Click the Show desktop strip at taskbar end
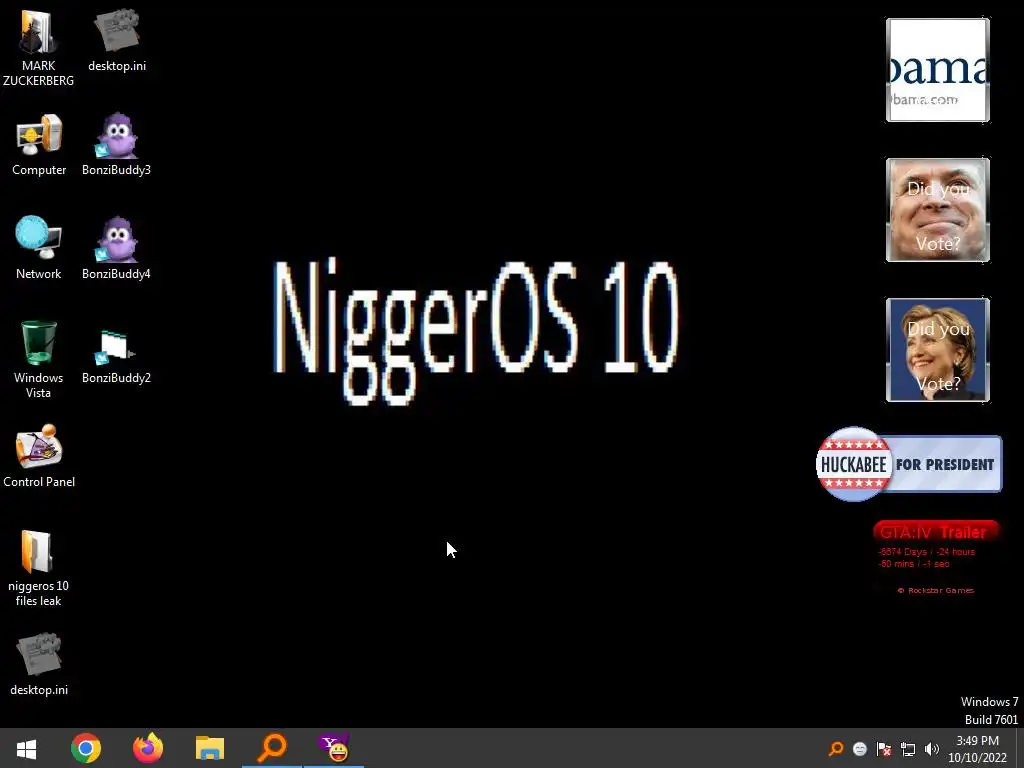Viewport: 1024px width, 768px height. click(1019, 748)
